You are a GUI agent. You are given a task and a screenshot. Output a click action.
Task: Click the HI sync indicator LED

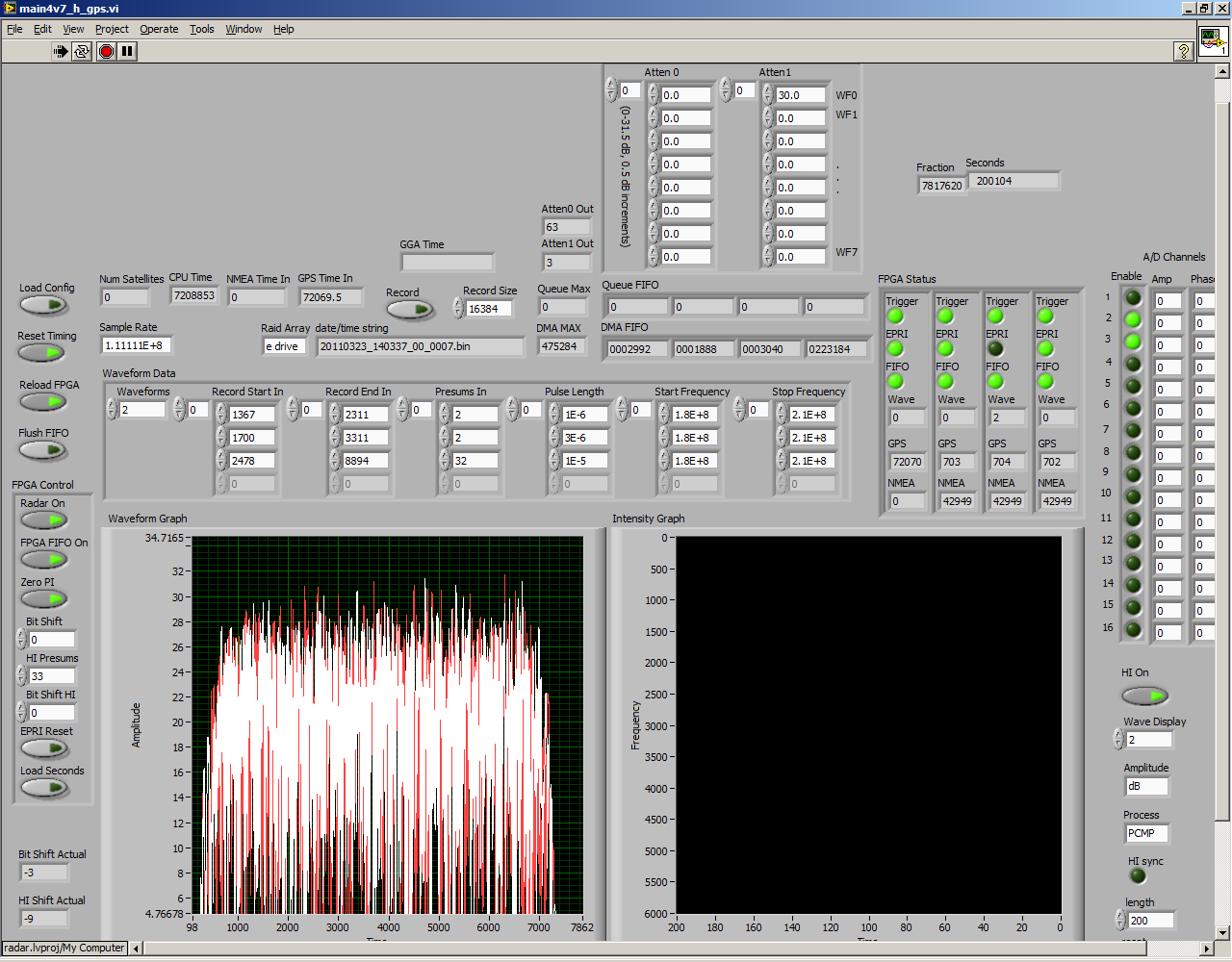click(x=1138, y=876)
